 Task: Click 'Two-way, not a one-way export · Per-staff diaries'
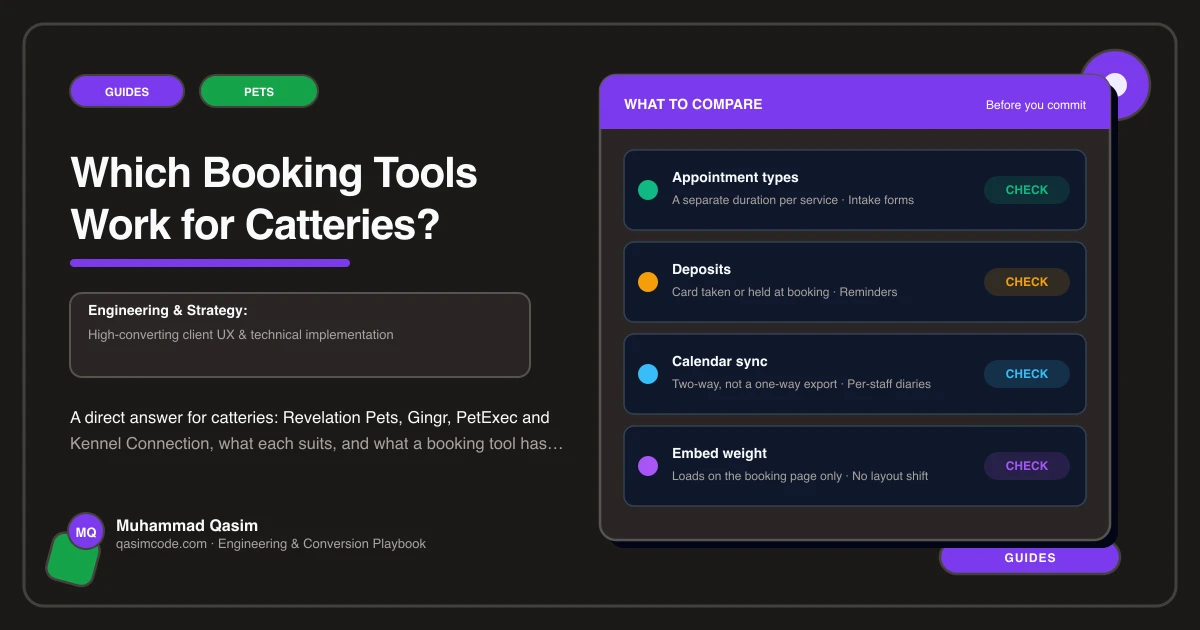tap(802, 384)
